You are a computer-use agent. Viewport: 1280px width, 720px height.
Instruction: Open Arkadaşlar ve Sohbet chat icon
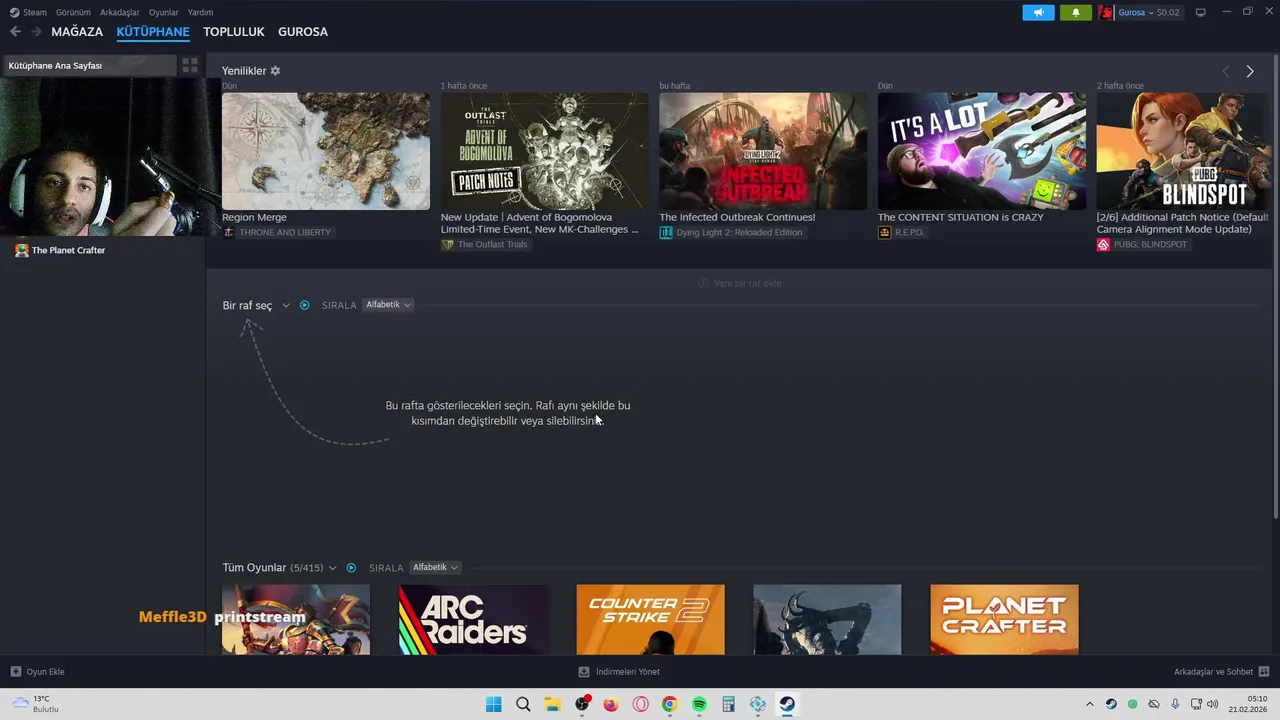click(1264, 672)
